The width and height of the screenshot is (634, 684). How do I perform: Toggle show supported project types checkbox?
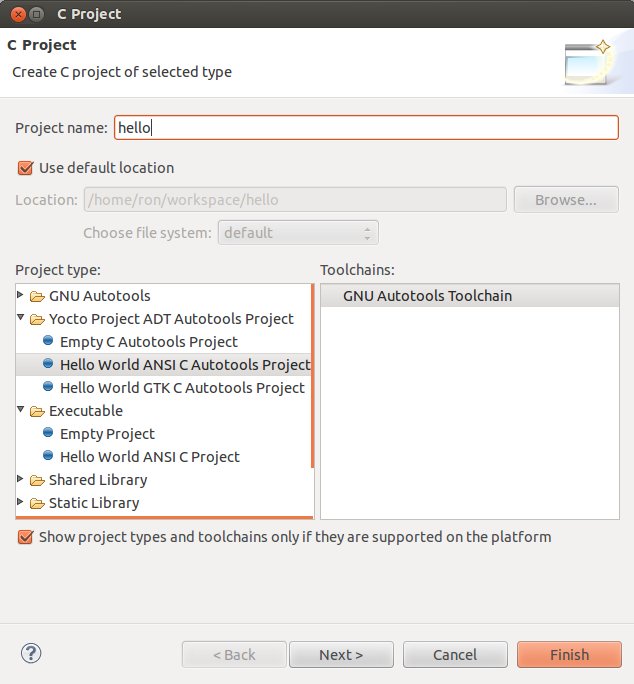tap(26, 537)
